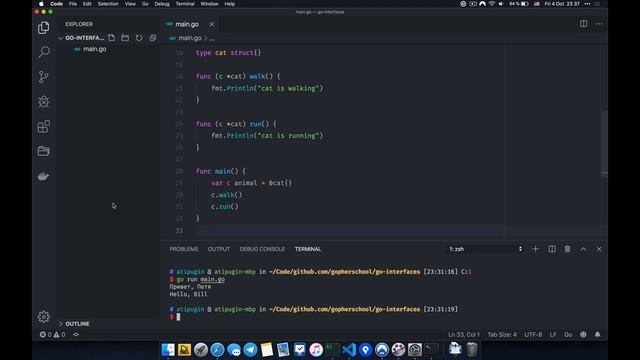The width and height of the screenshot is (640, 360).
Task: Open the Manage gear settings icon
Action: click(x=44, y=317)
